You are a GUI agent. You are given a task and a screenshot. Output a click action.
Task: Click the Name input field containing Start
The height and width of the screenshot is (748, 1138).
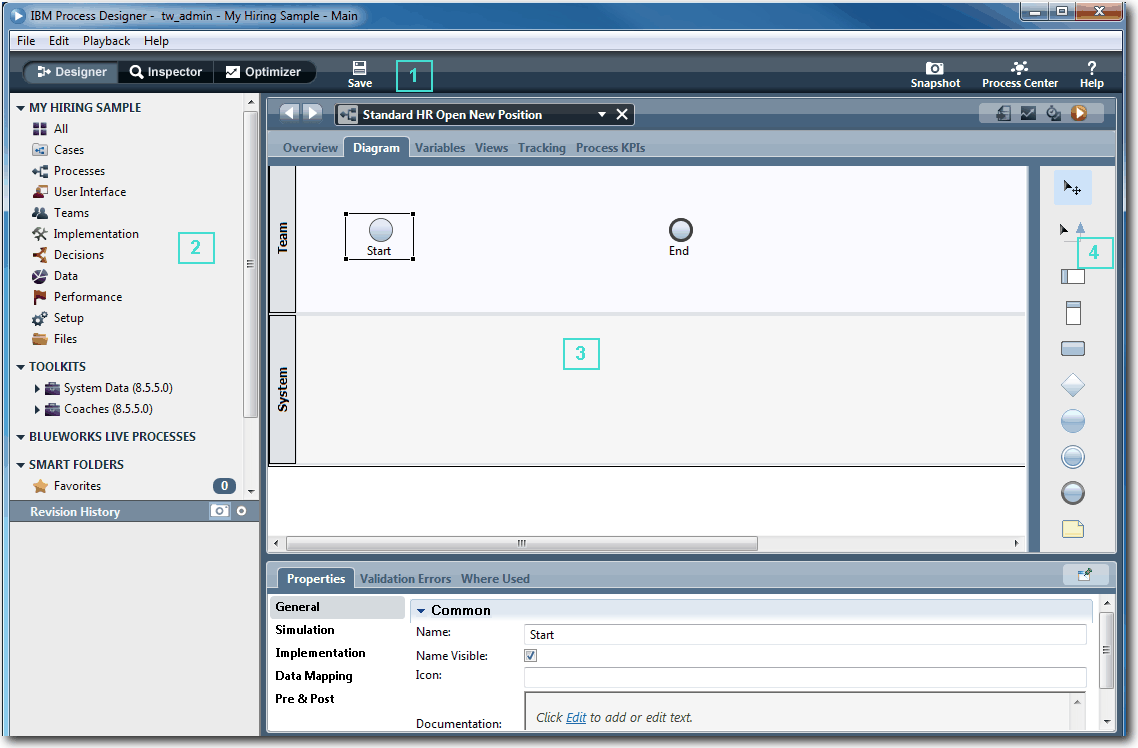(x=804, y=635)
